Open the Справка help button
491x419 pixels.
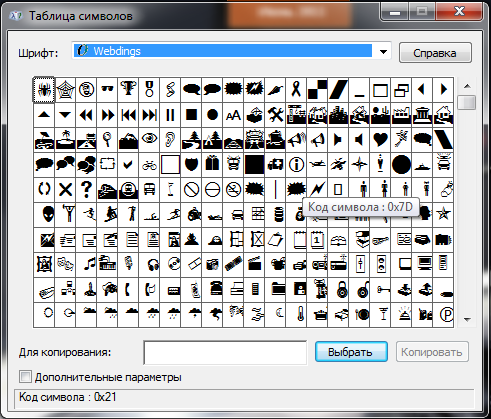pyautogui.click(x=435, y=53)
